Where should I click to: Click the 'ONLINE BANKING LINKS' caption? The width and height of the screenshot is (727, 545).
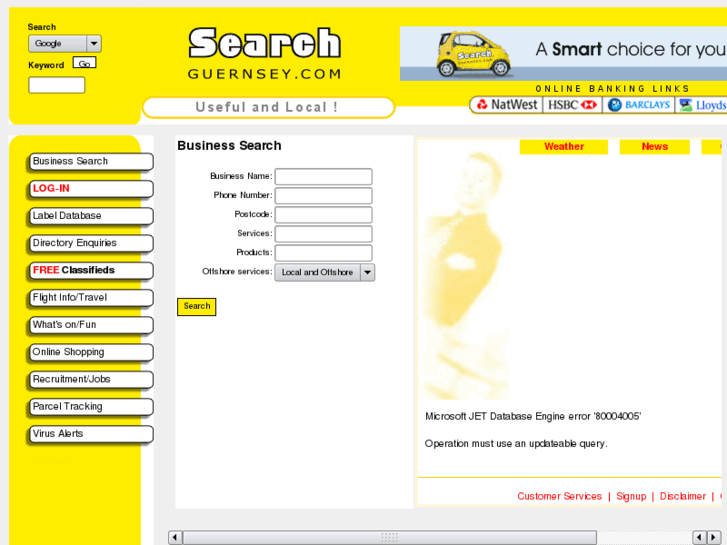click(x=612, y=89)
